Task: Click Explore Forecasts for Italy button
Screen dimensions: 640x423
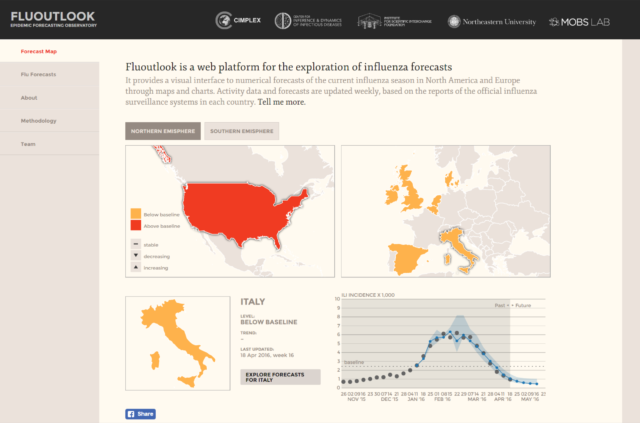Action: (x=280, y=377)
